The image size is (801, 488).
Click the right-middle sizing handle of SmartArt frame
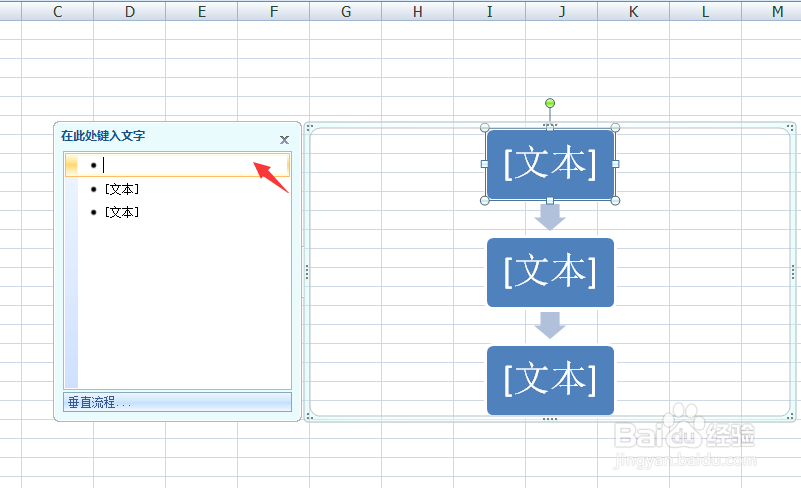pos(792,272)
